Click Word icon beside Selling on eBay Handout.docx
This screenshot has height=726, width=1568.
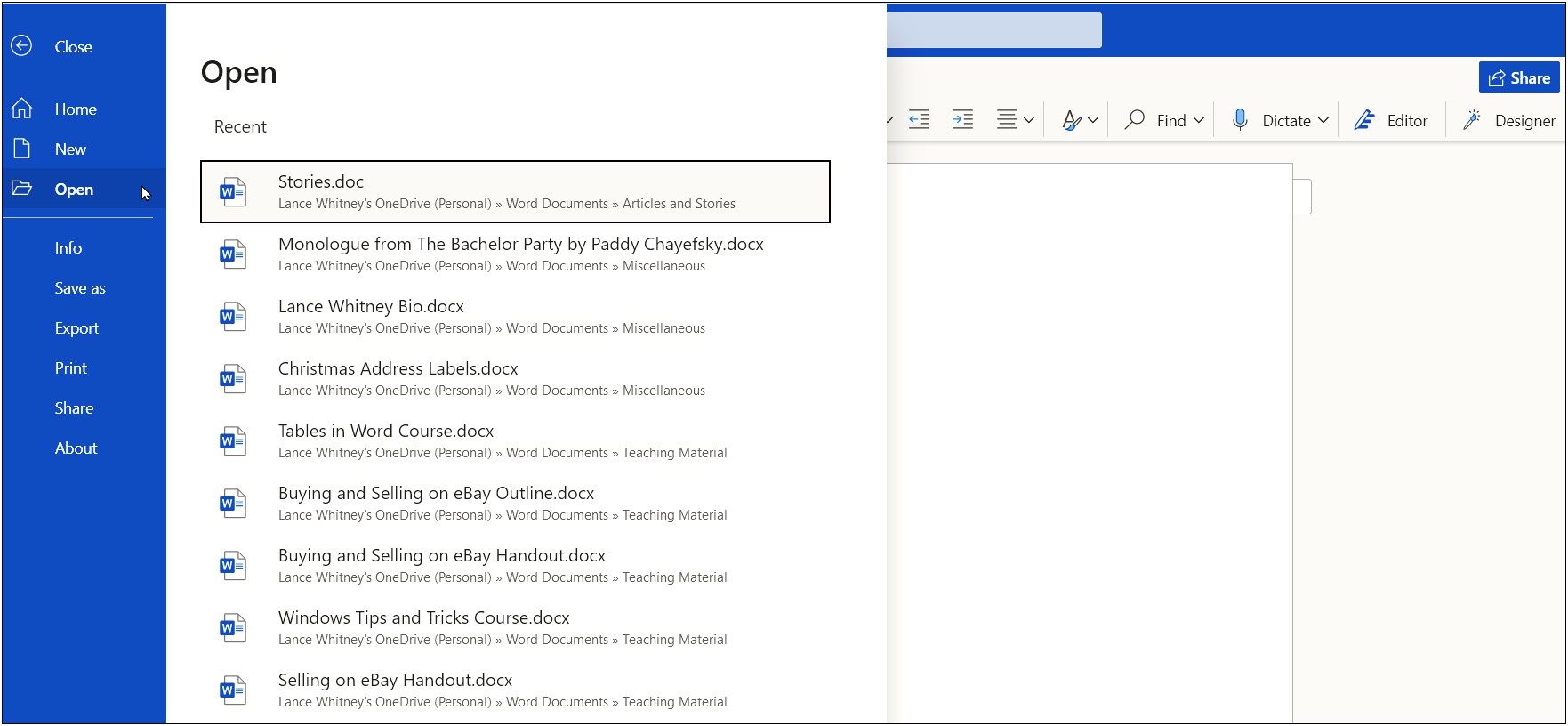tap(233, 690)
